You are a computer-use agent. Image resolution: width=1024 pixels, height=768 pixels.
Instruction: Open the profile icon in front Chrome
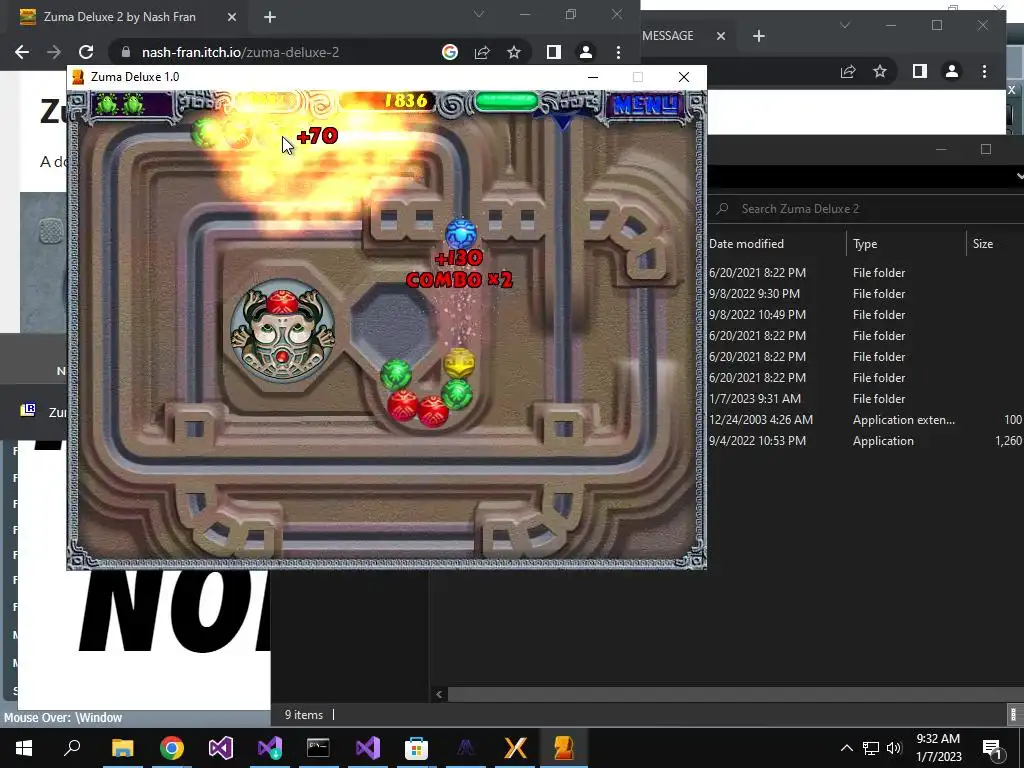pyautogui.click(x=586, y=52)
